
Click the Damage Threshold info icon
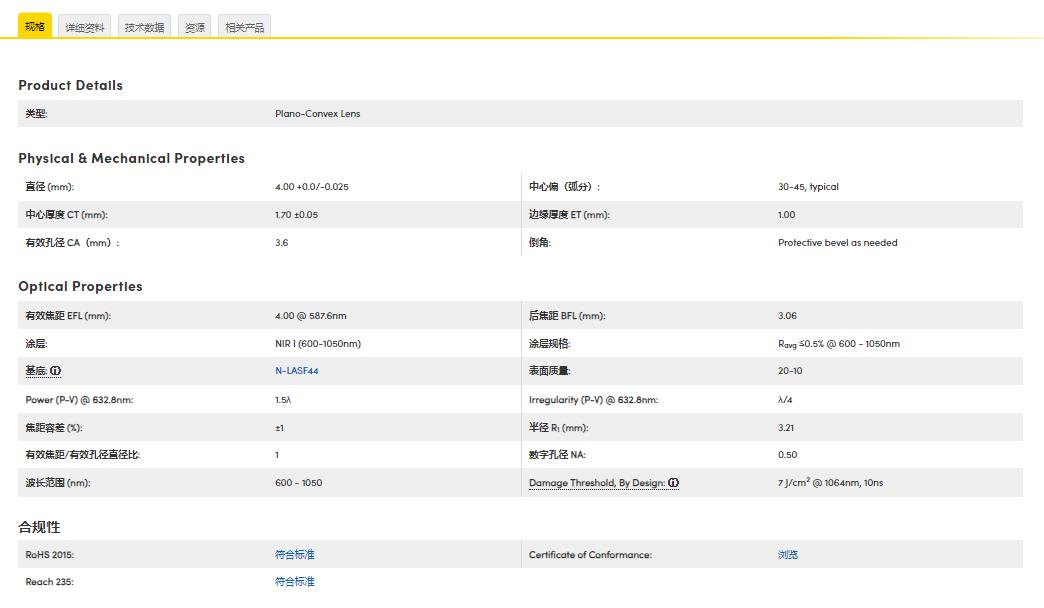674,483
